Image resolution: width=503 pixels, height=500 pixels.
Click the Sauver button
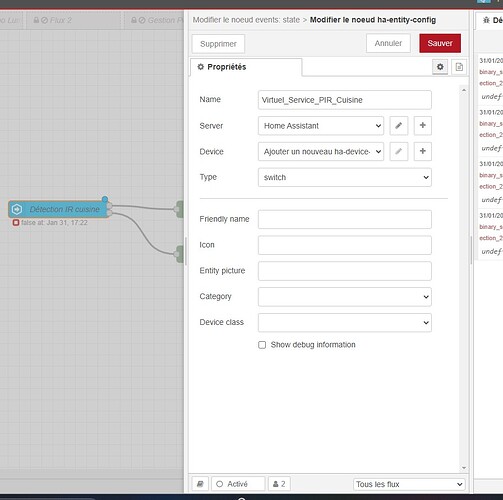[440, 43]
